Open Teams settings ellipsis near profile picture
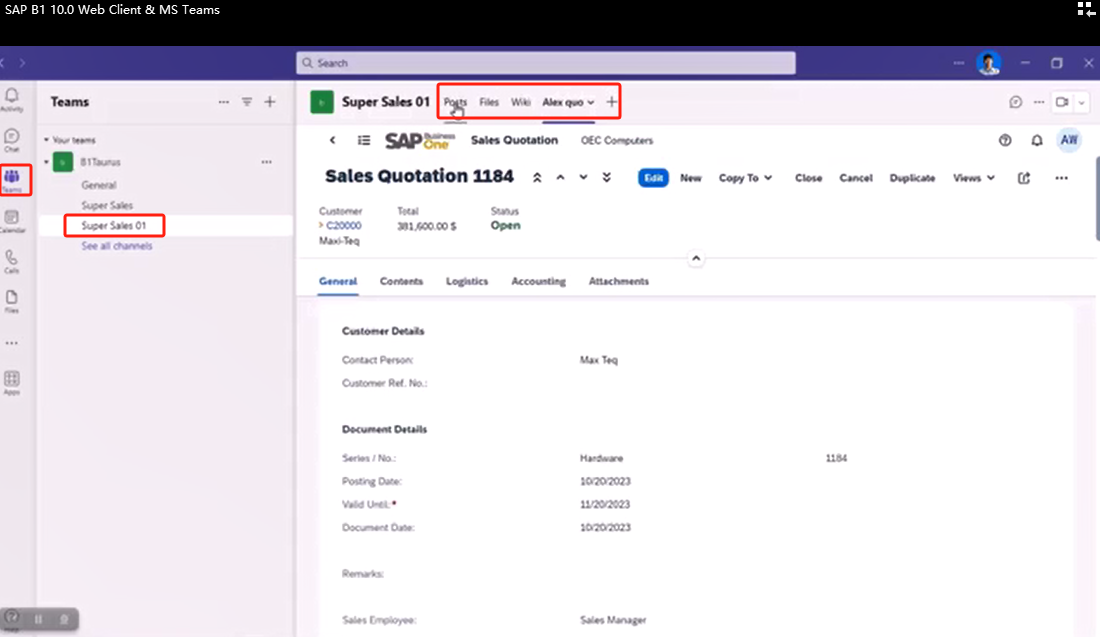Screen dimensions: 1100x637 (x=959, y=63)
